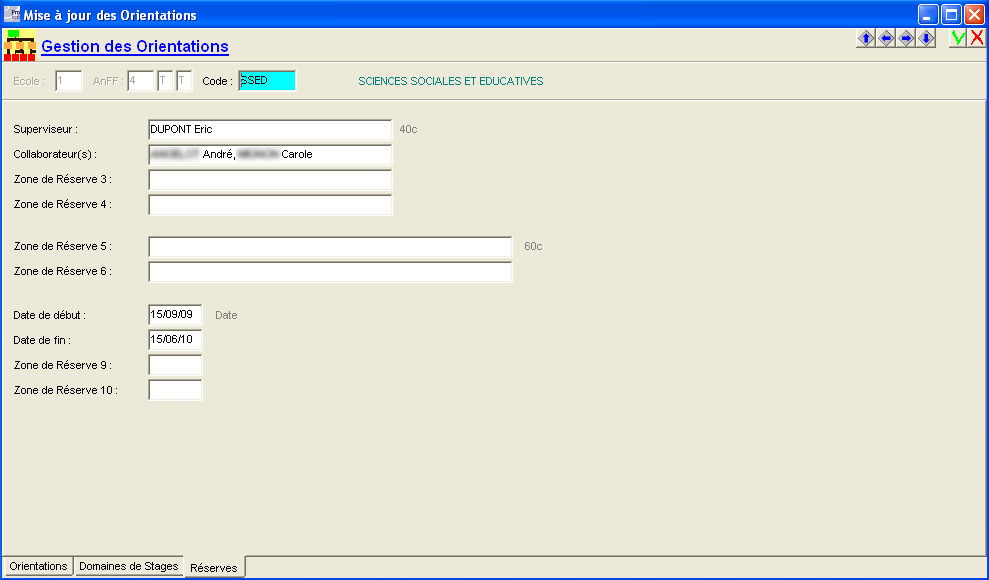Click the blue left arrow navigation icon

[x=886, y=38]
